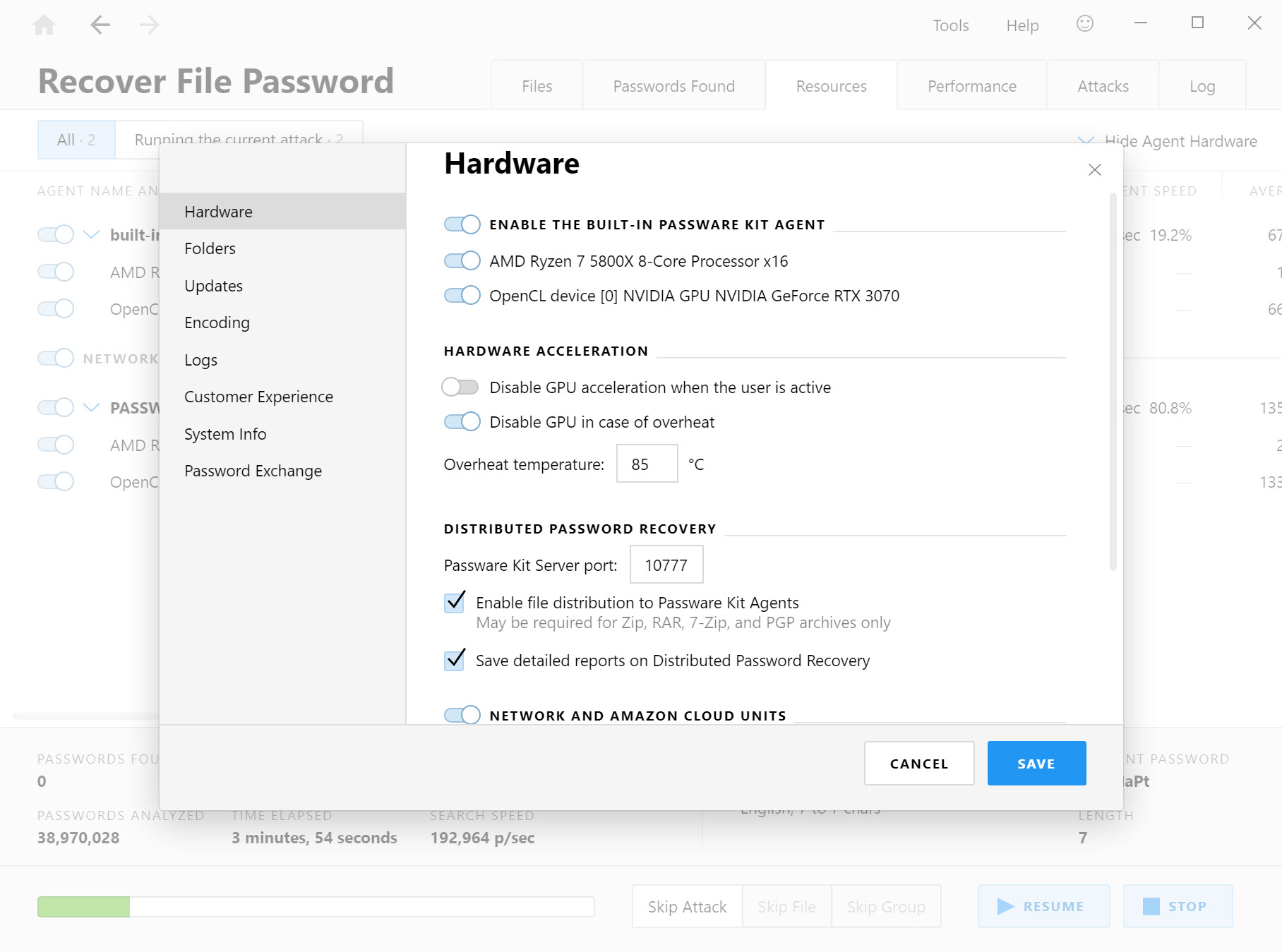Click the Home icon
This screenshot has height=952, width=1282.
(44, 24)
